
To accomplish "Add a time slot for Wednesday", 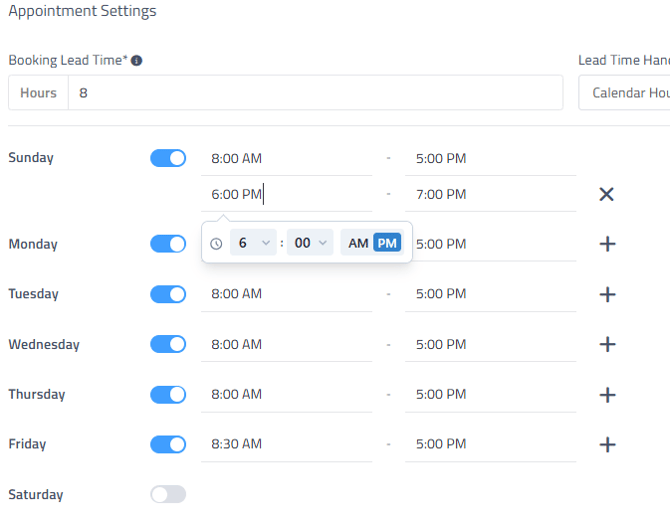I will tap(606, 344).
